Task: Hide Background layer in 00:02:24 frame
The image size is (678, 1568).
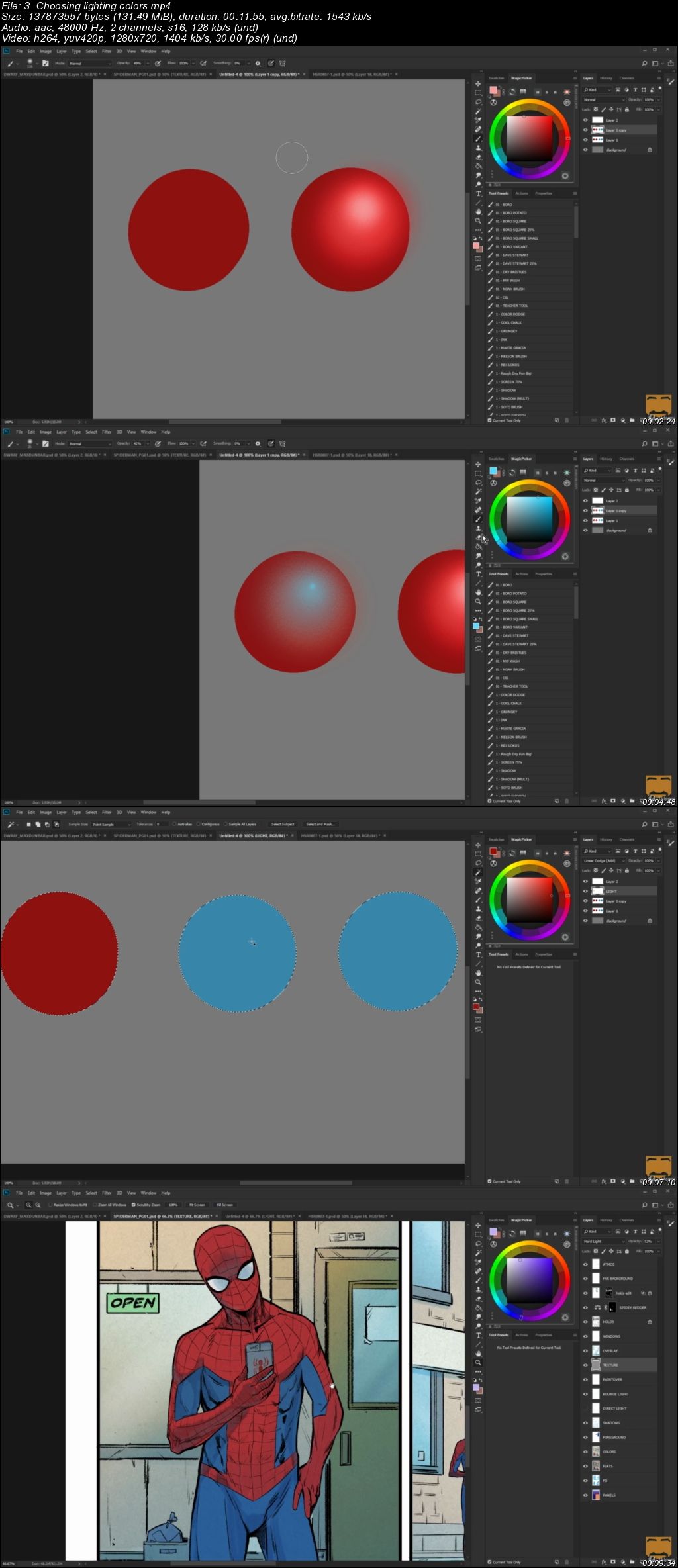Action: point(585,150)
